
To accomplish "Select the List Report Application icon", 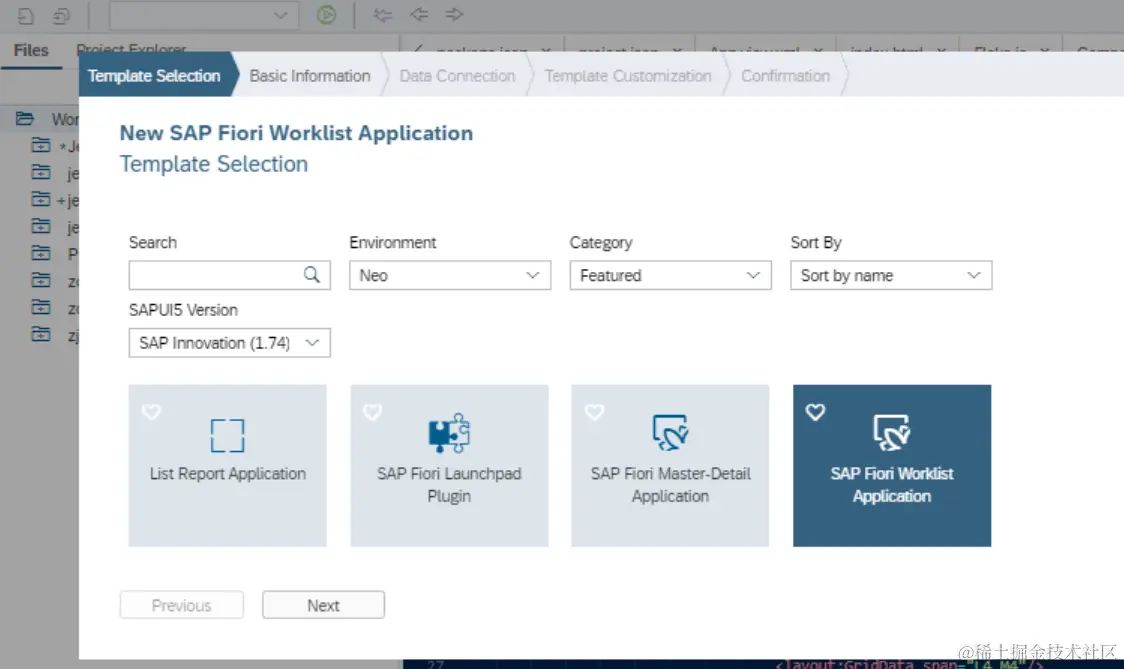I will click(227, 435).
